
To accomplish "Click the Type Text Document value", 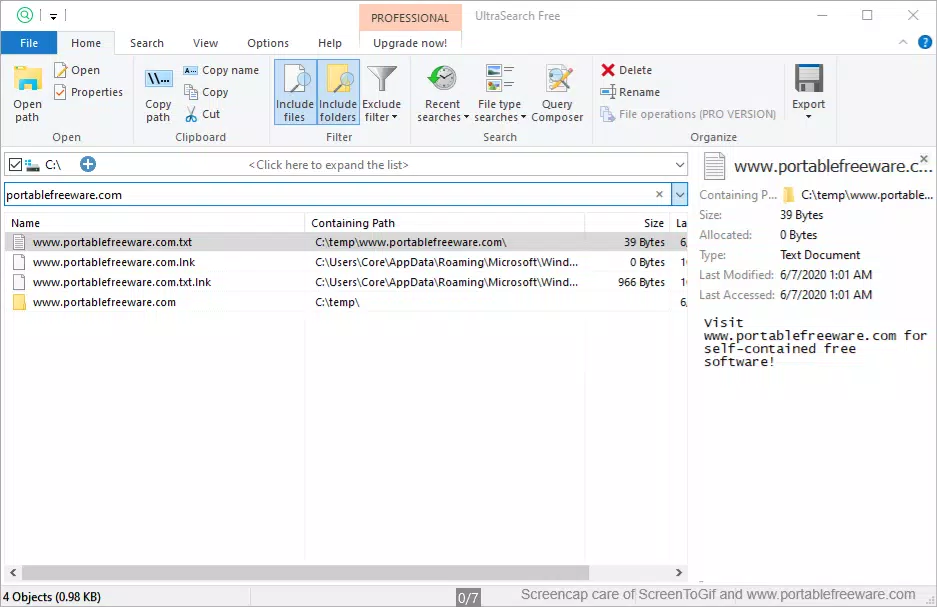I will coord(820,255).
